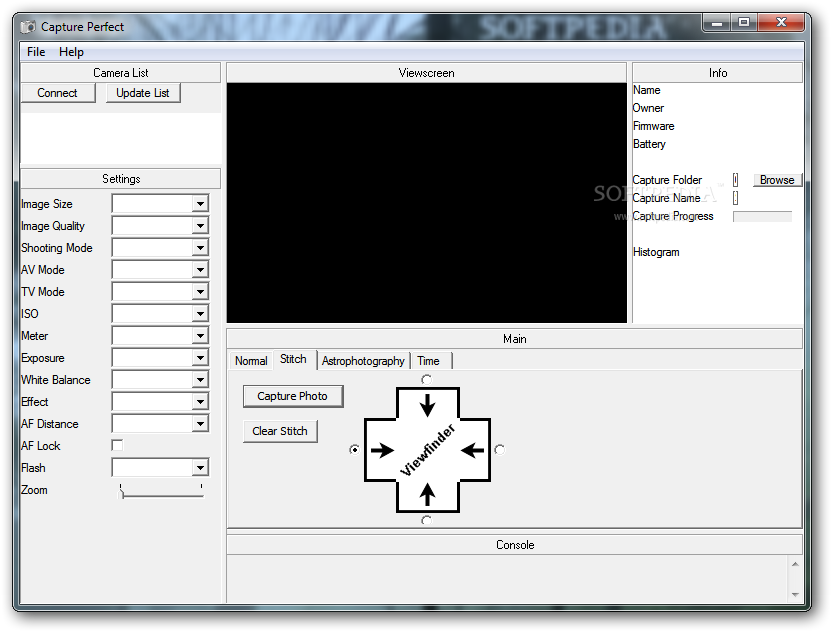Screen dimensions: 832x632
Task: Click the Connect button
Action: point(57,93)
